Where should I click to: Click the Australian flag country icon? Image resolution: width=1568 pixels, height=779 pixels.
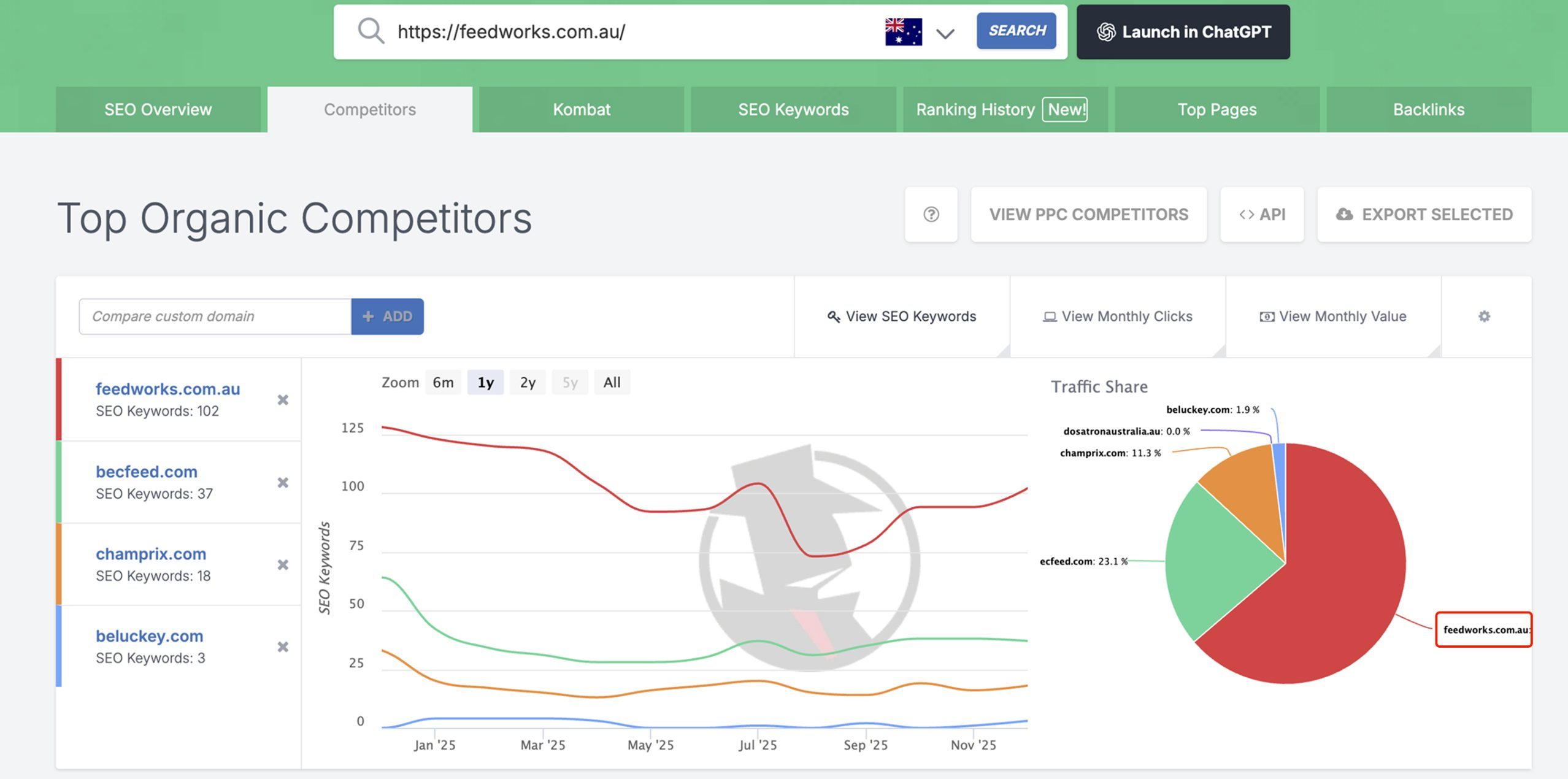point(903,32)
